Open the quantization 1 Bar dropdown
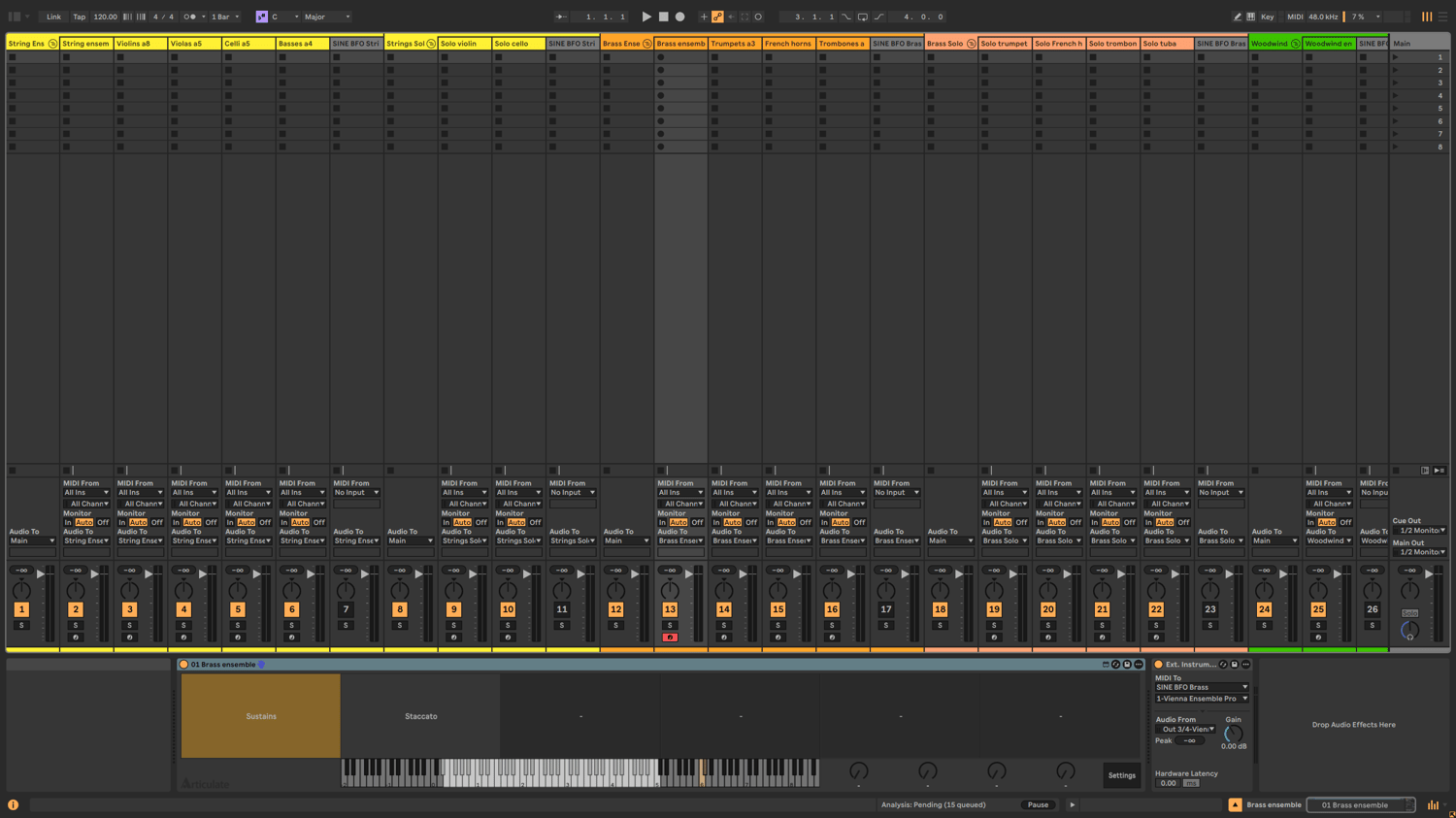Screen dimensions: 1456x818 point(225,16)
